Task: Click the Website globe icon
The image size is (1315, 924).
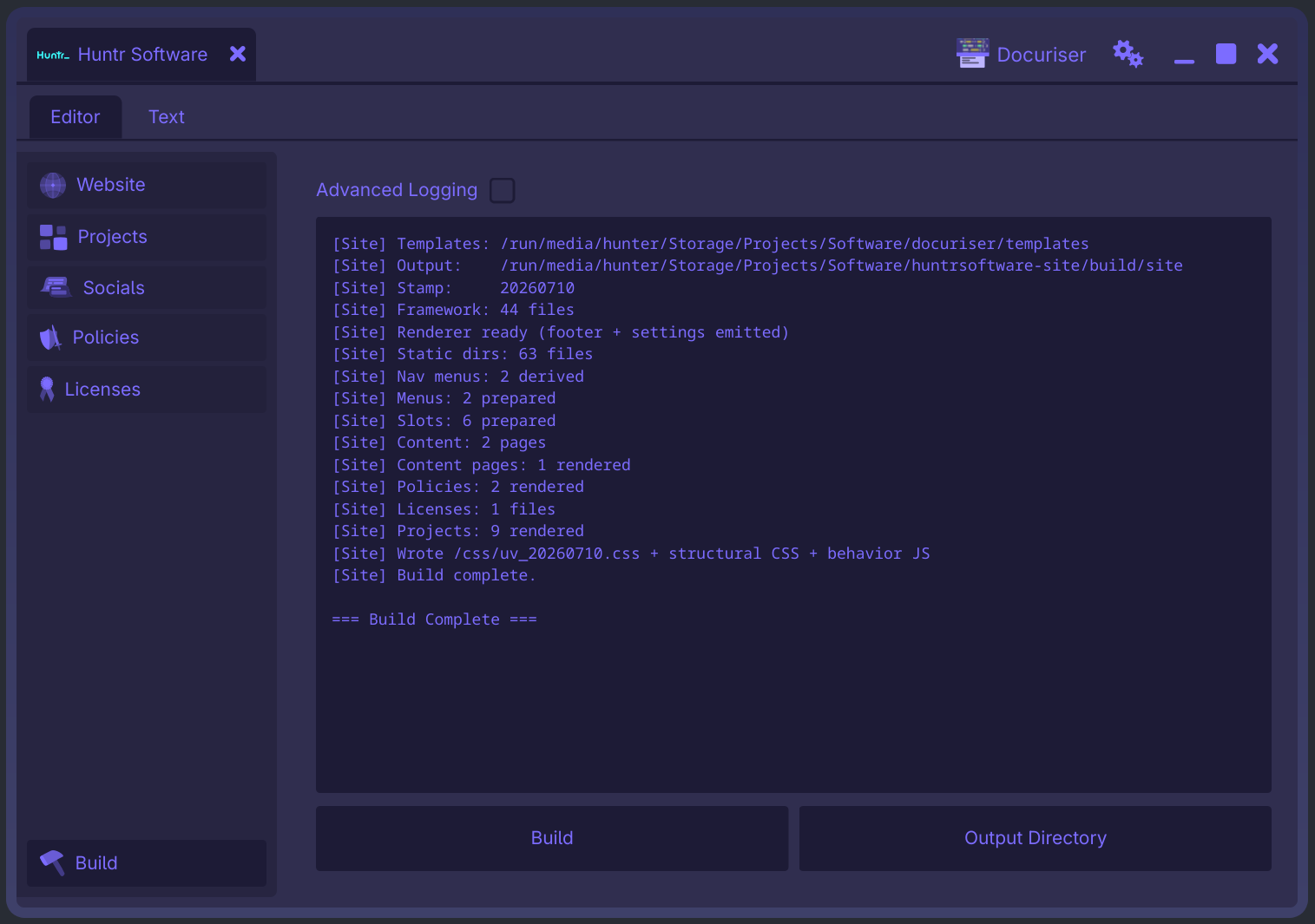Action: [x=53, y=185]
